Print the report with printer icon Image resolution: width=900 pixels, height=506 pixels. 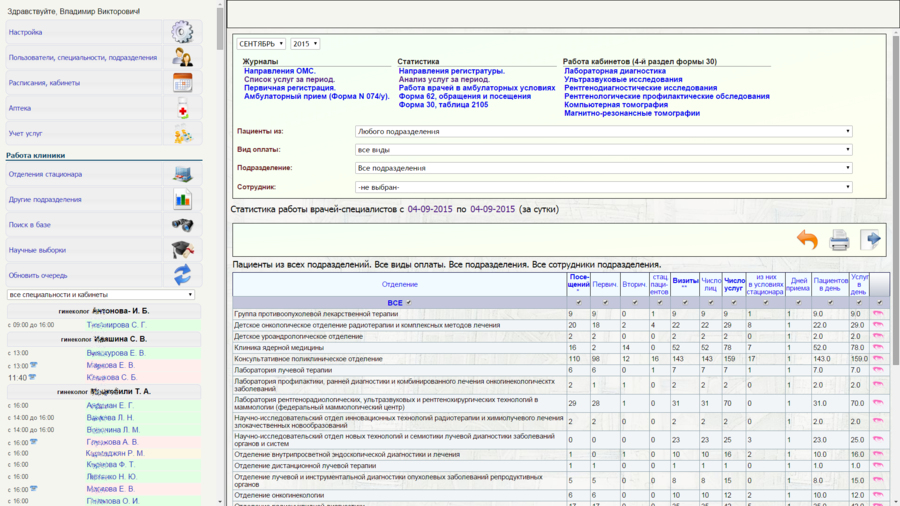[839, 240]
